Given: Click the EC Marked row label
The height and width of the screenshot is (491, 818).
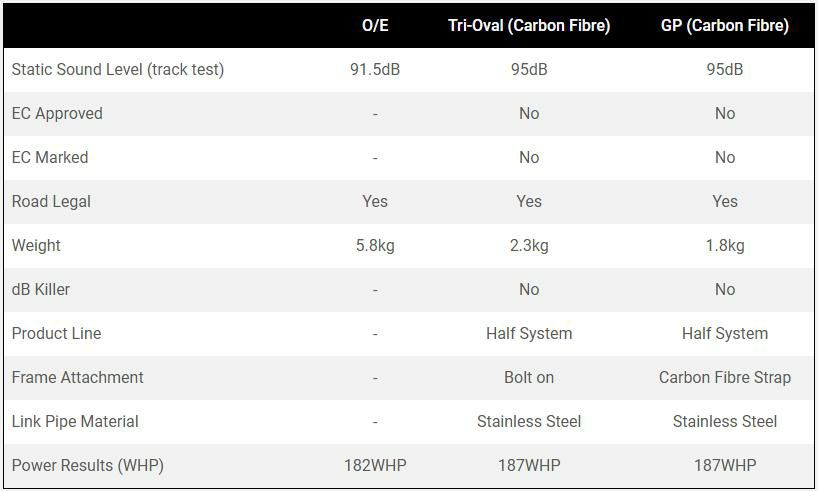Looking at the screenshot, I should tap(50, 158).
